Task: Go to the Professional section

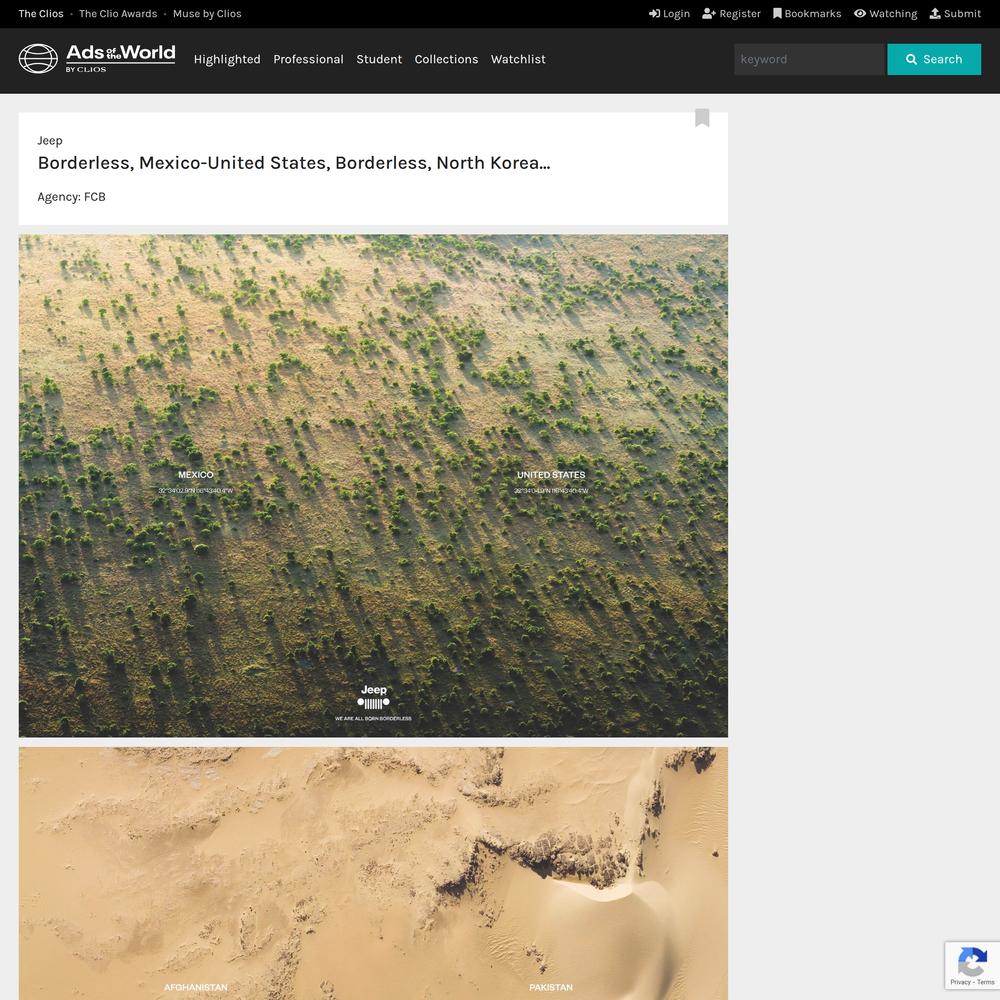Action: 308,59
